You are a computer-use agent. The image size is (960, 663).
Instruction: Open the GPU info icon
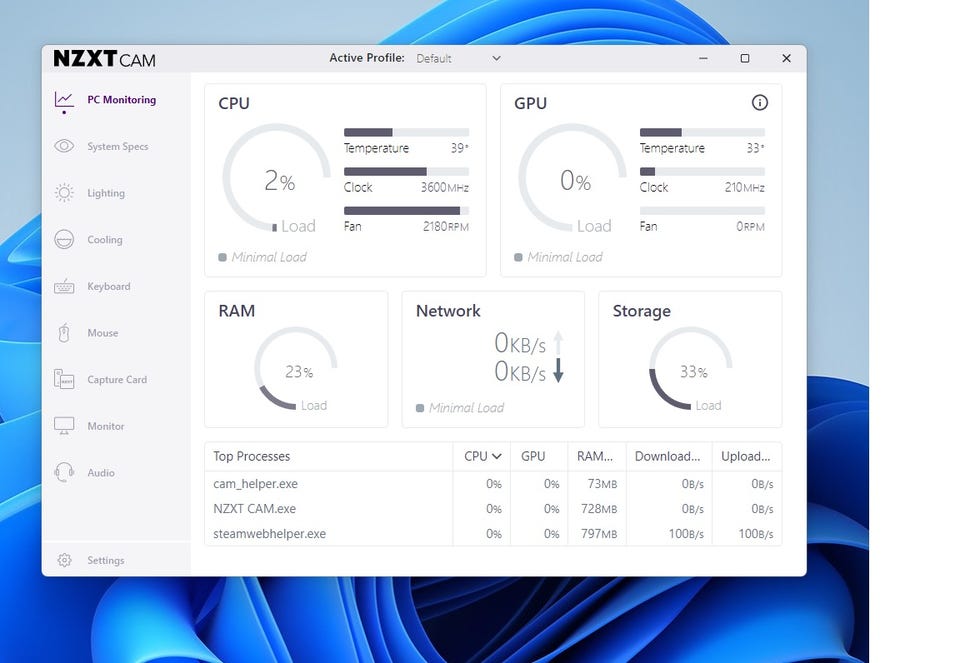tap(759, 102)
